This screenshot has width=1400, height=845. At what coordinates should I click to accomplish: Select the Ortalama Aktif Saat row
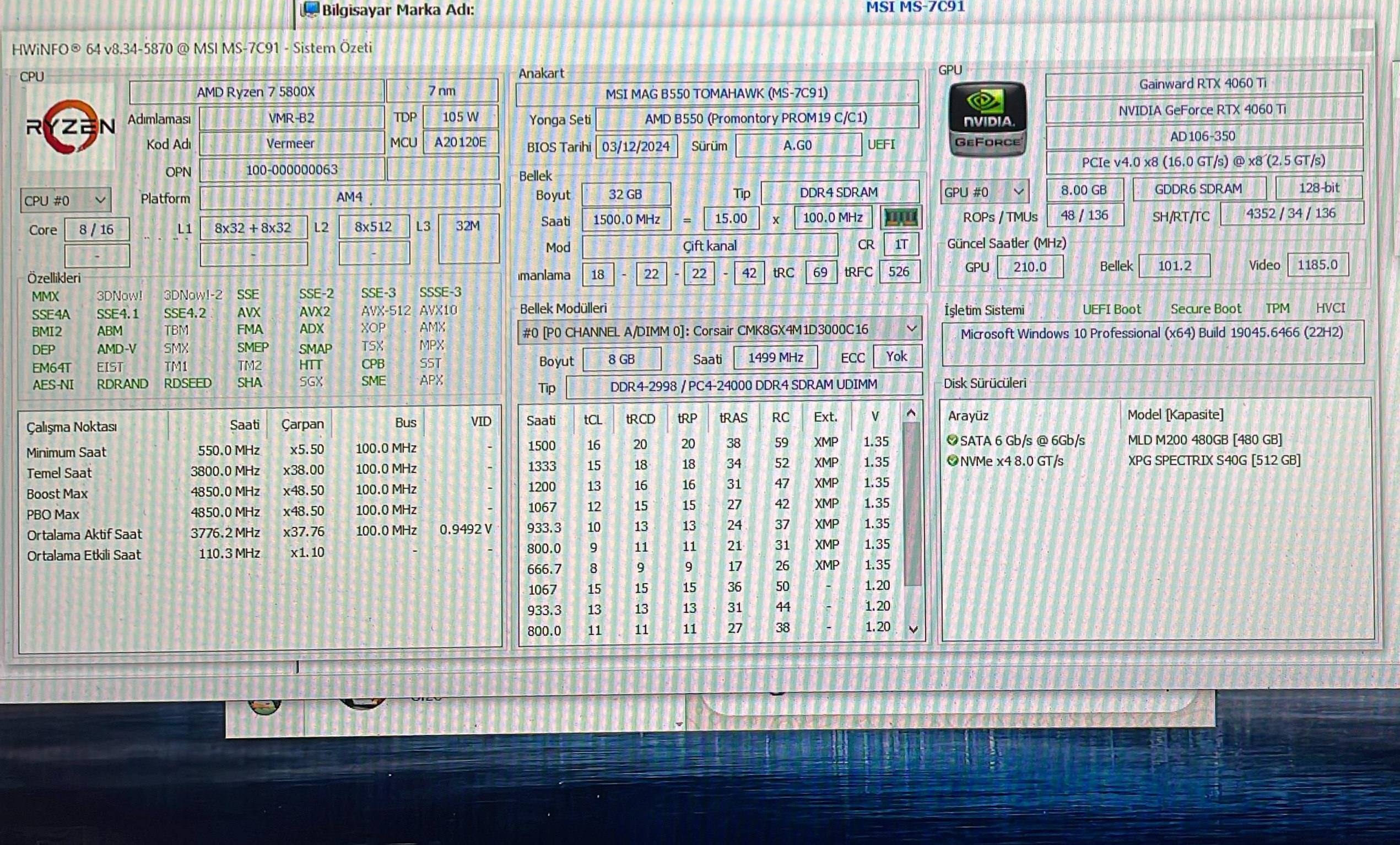tap(259, 532)
